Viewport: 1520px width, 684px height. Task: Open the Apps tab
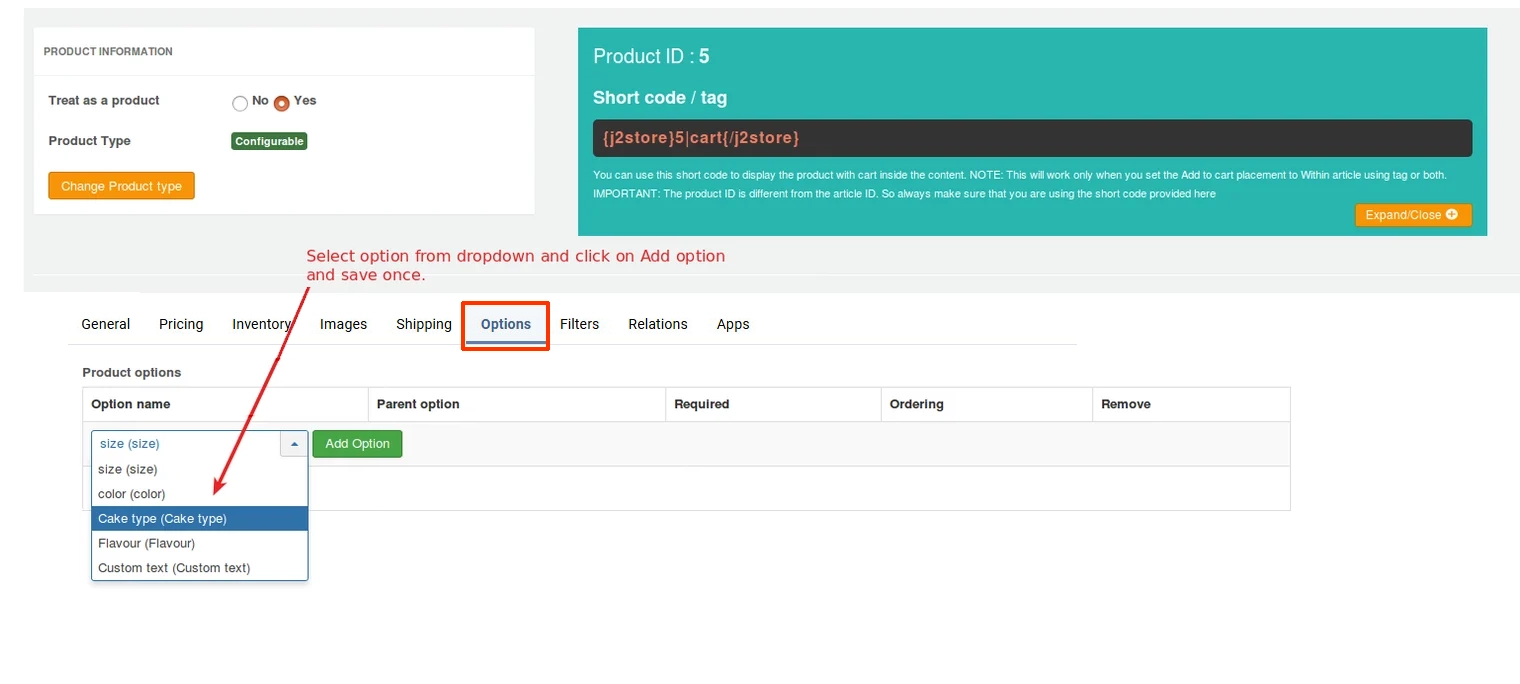(x=733, y=324)
